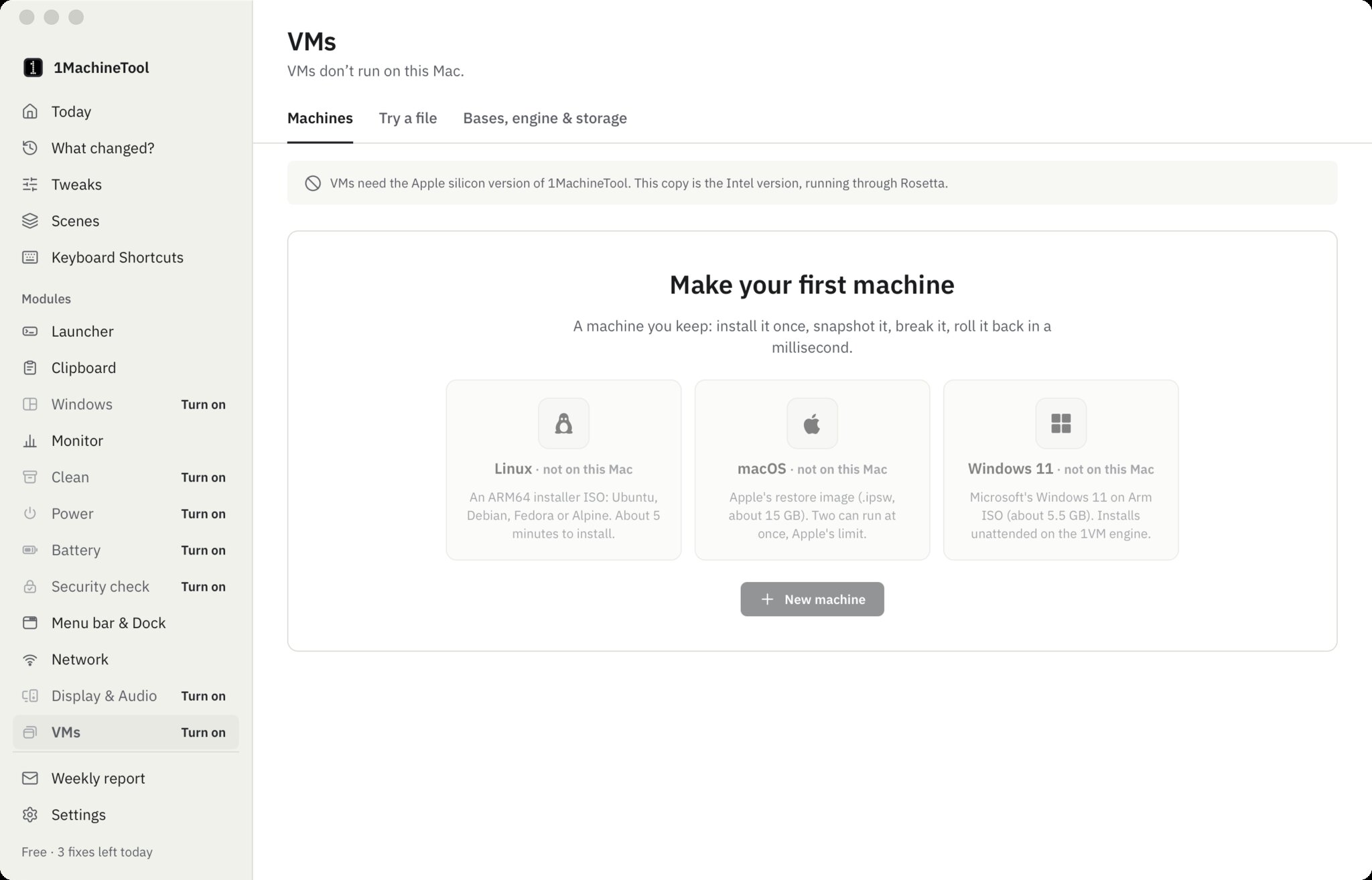This screenshot has width=1372, height=880.
Task: Turn on the Power module
Action: pyautogui.click(x=203, y=514)
